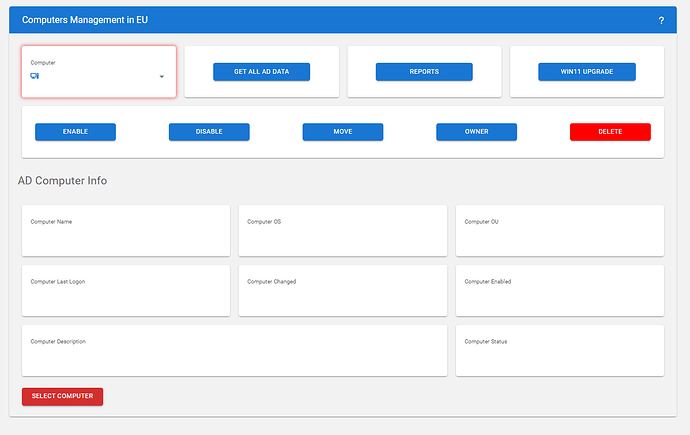Click the Computer OS field
Viewport: 690px width, 435px height.
pyautogui.click(x=343, y=230)
